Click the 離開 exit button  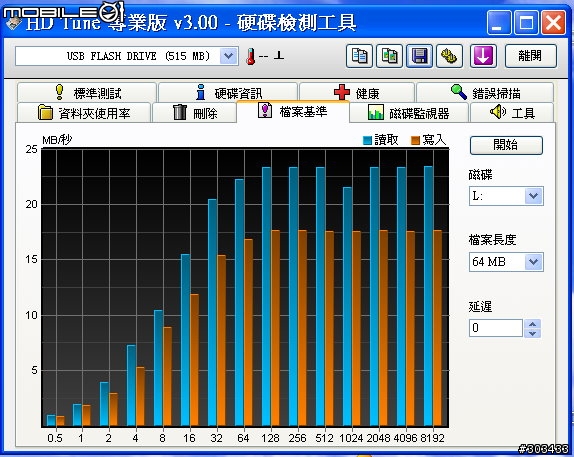(x=530, y=56)
